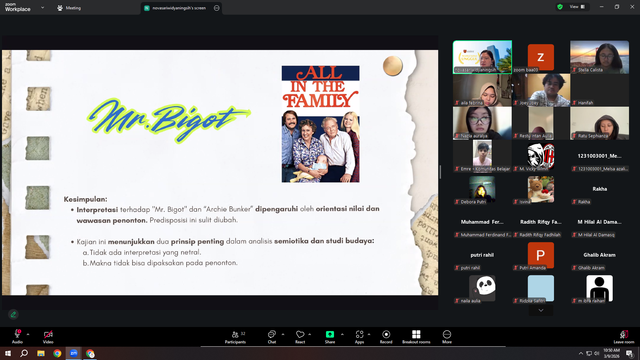
Task: Open audio options arrow beside Audio
Action: pyautogui.click(x=28, y=334)
